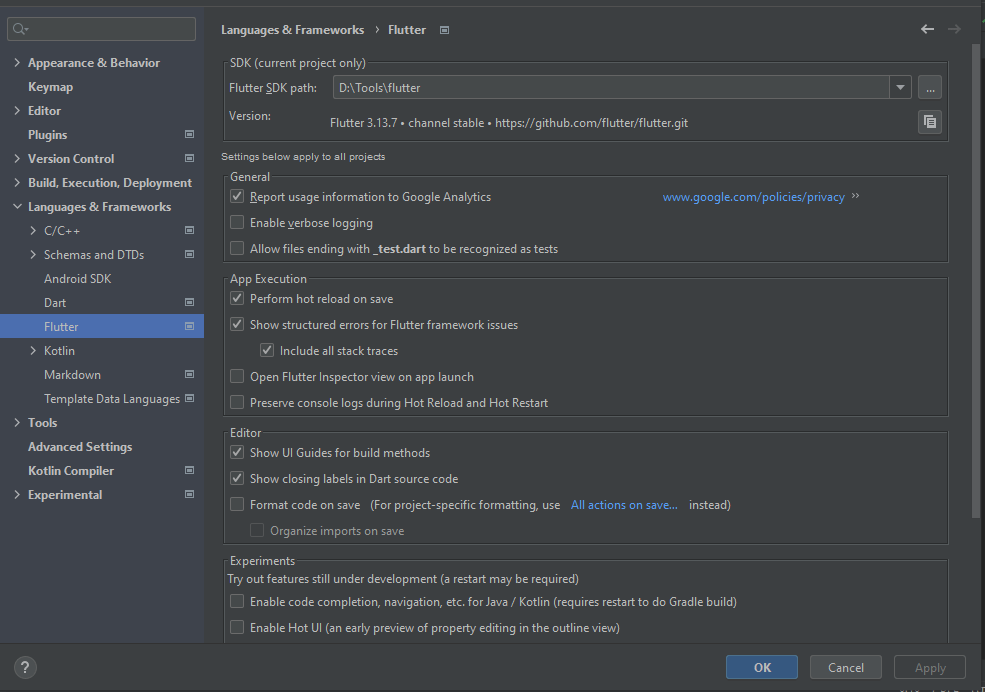This screenshot has height=692, width=985.
Task: Open the browse dialog for Flutter SDK path
Action: [x=929, y=87]
